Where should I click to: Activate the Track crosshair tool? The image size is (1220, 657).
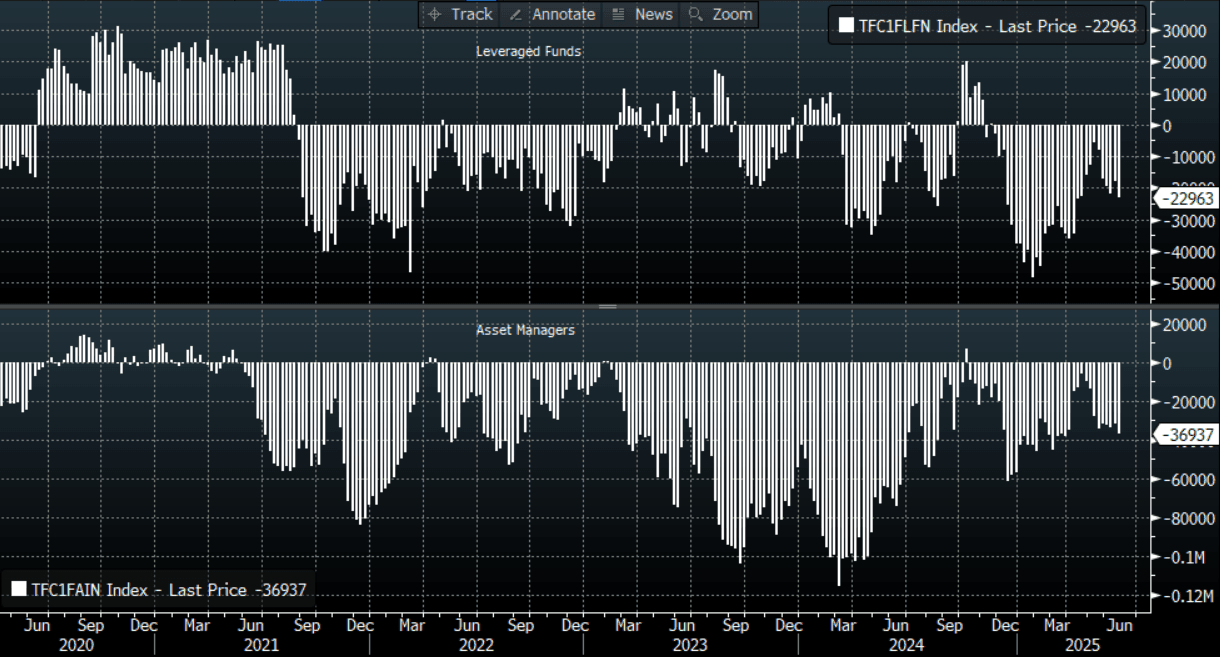click(x=460, y=14)
